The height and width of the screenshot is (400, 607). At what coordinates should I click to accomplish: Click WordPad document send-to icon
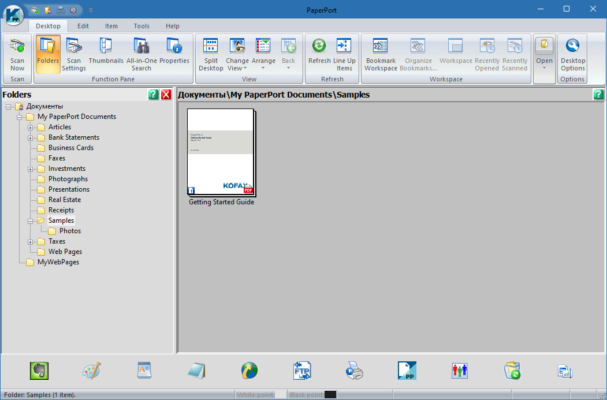(144, 371)
